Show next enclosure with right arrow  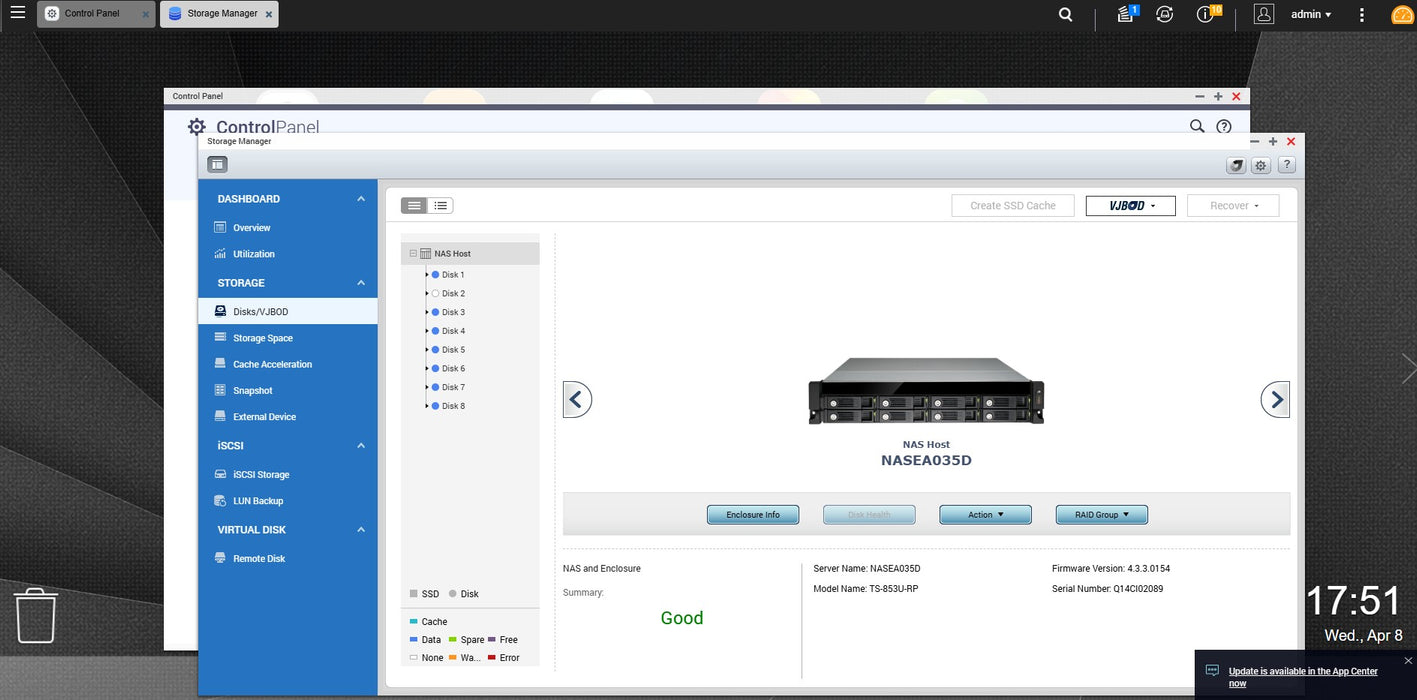pos(1275,400)
